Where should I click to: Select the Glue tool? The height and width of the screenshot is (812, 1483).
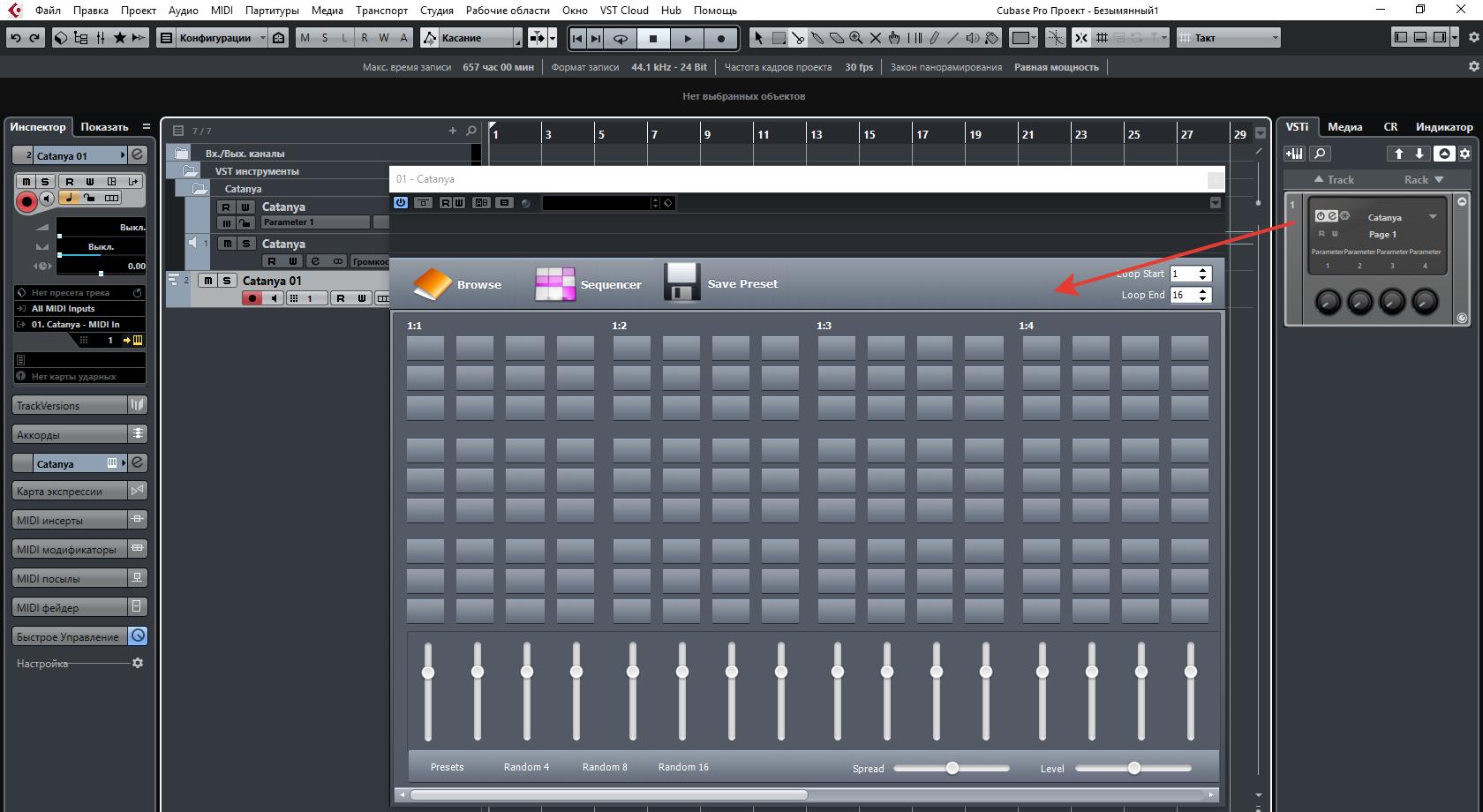817,38
